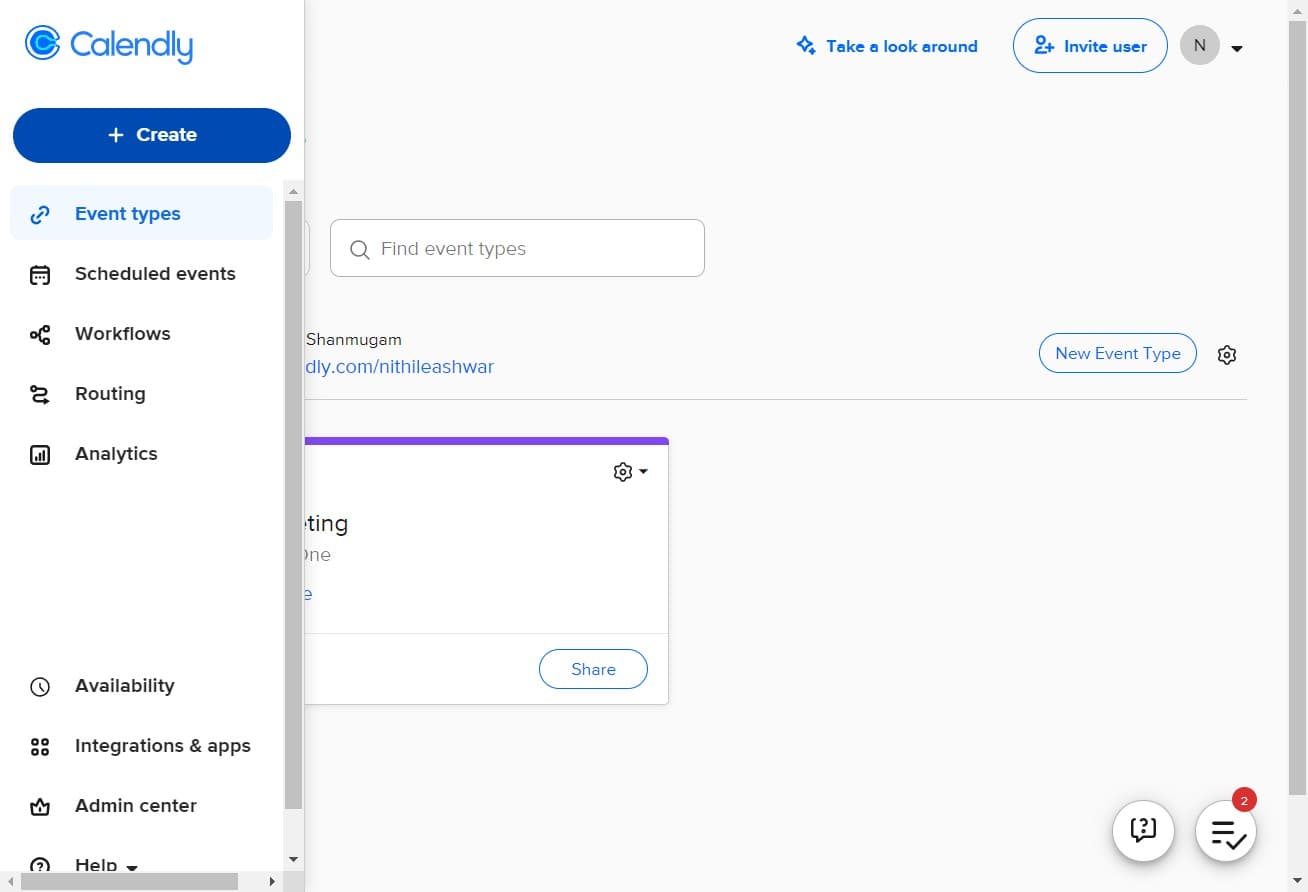The image size is (1308, 892).
Task: Expand the event card gear dropdown
Action: click(630, 471)
